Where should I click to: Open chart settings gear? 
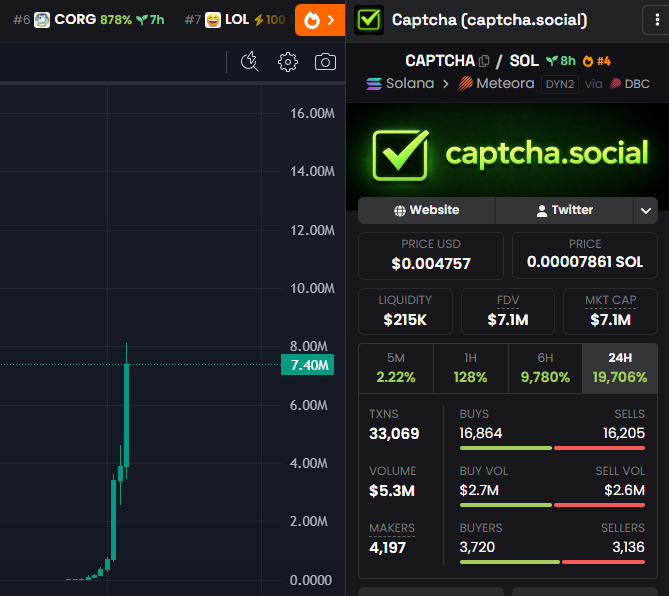(x=288, y=62)
